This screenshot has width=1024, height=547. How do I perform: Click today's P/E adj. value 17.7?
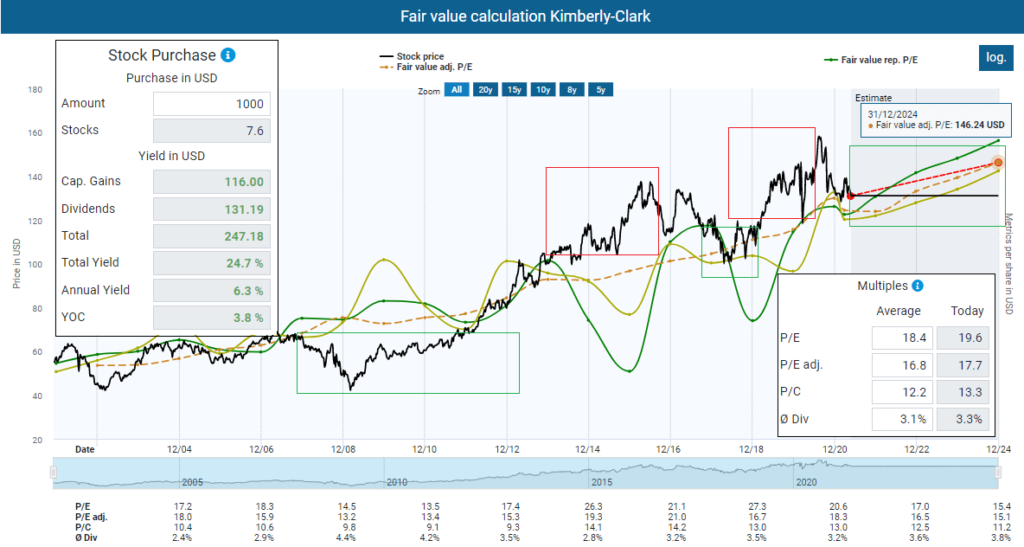tap(963, 365)
